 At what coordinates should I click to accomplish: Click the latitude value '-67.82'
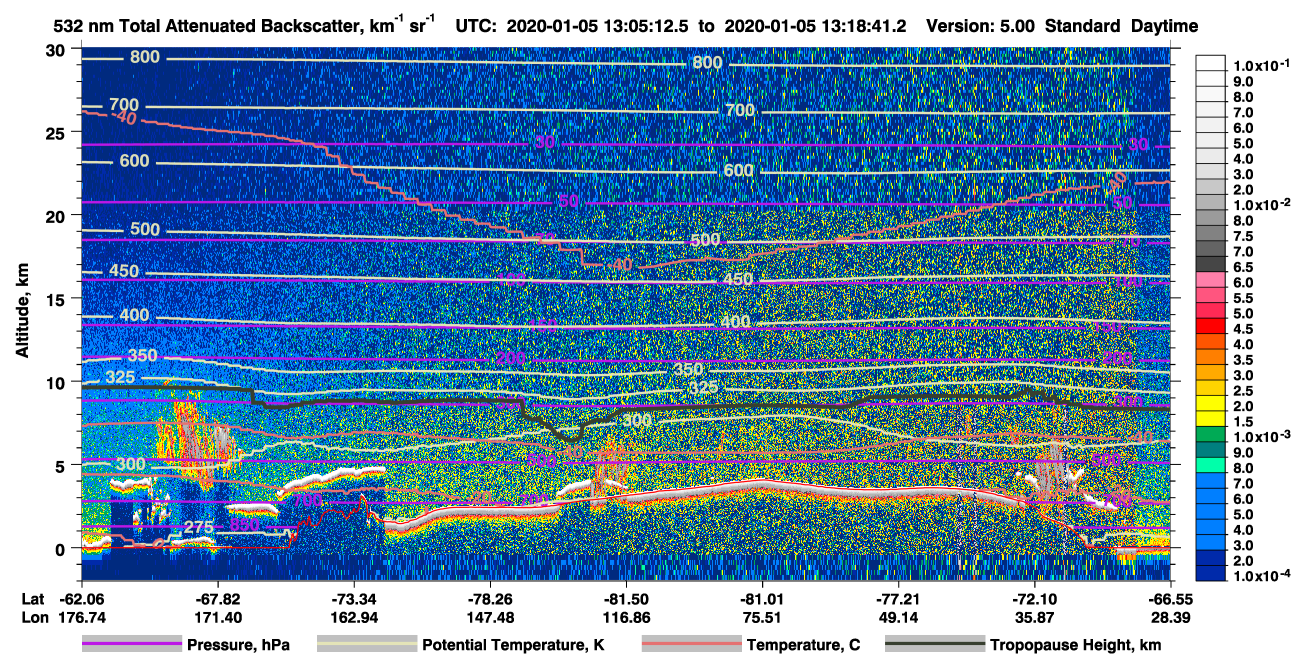click(x=218, y=598)
